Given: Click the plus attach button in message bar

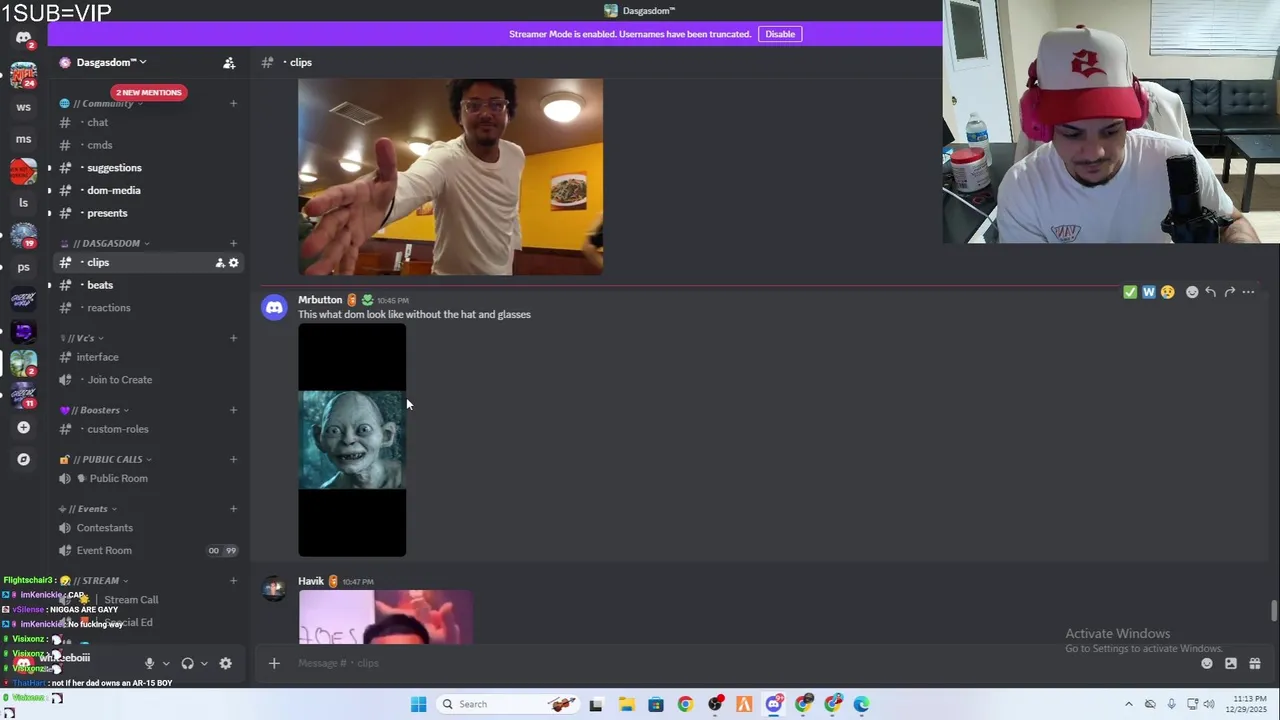Looking at the screenshot, I should tap(274, 663).
